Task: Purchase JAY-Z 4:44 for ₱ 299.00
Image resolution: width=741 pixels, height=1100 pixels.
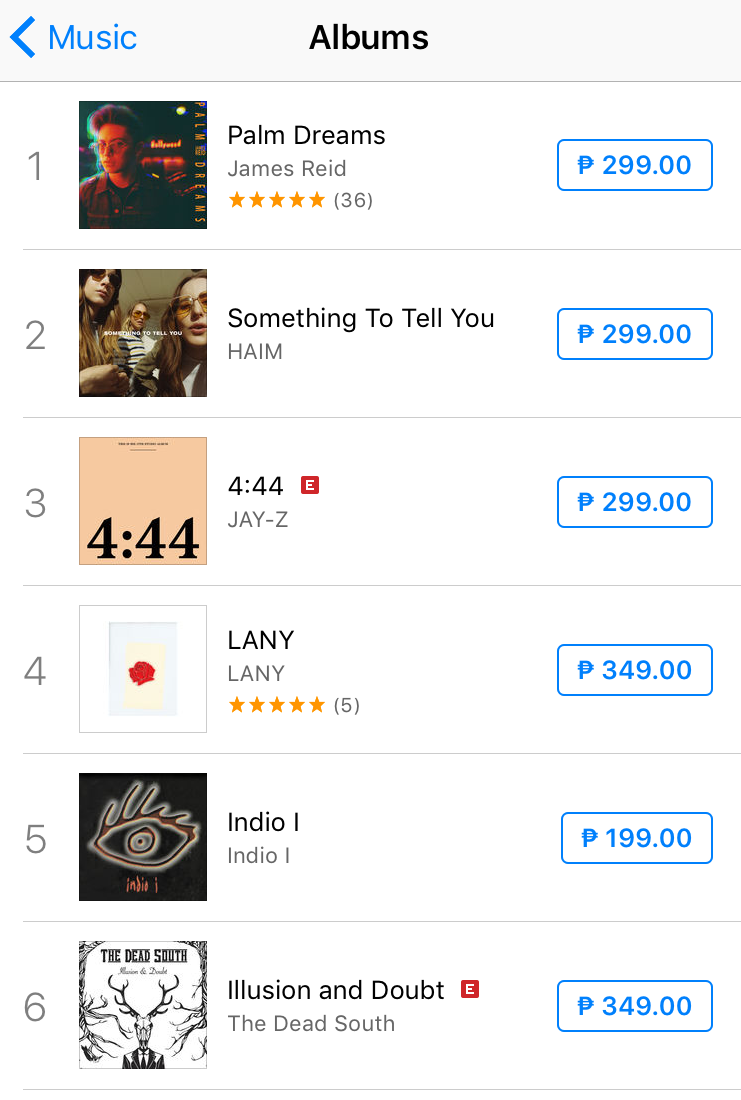Action: coord(634,502)
